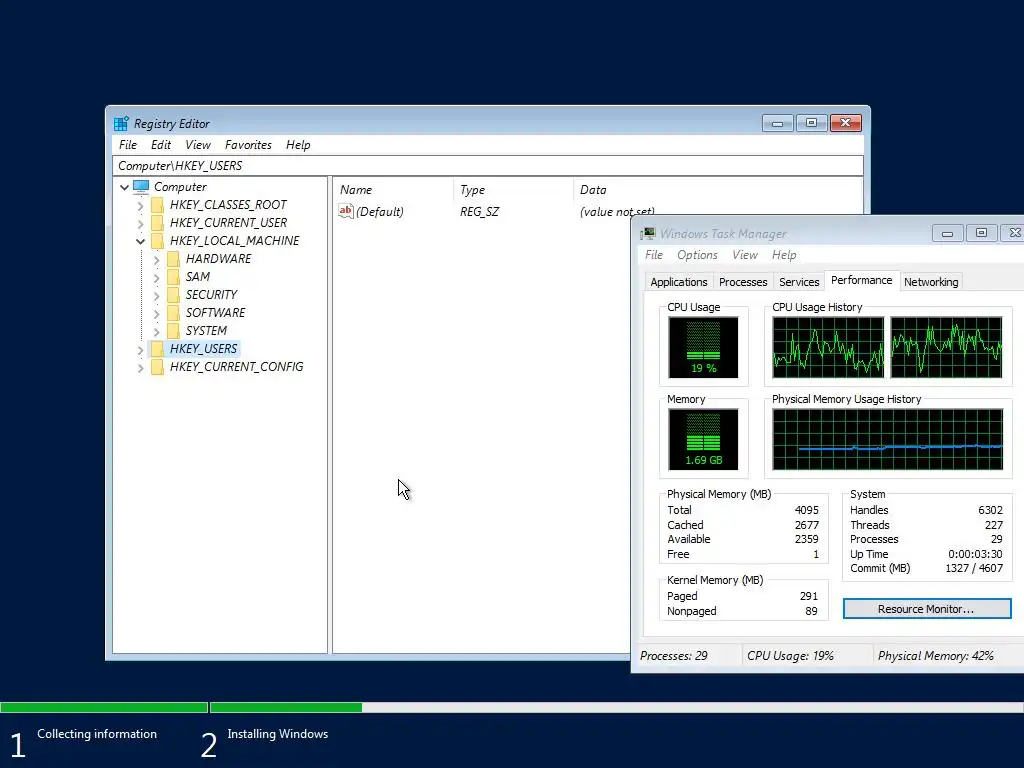1024x768 pixels.
Task: Open the Registry Editor View menu
Action: (x=198, y=145)
